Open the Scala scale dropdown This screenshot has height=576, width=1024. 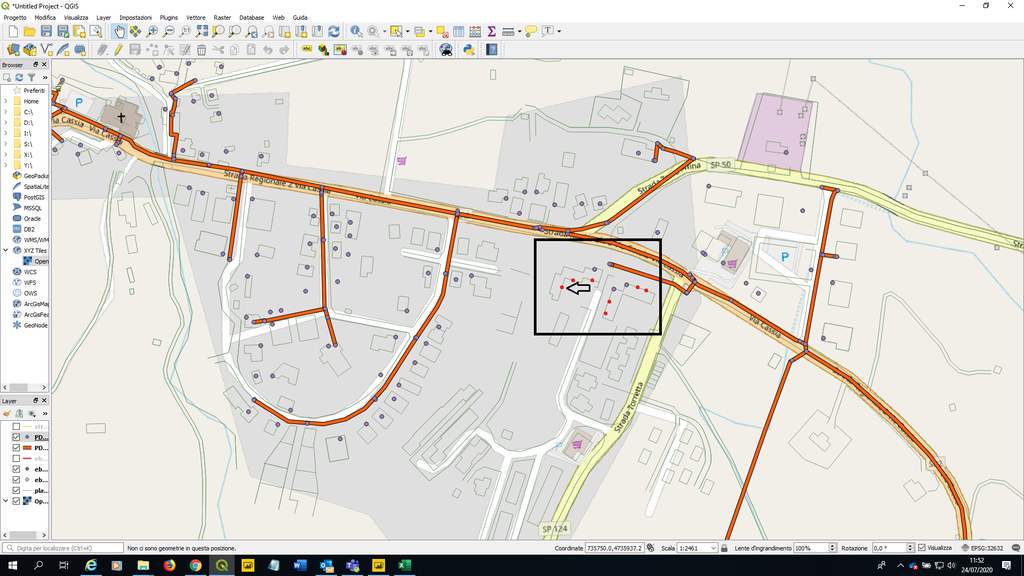click(713, 548)
